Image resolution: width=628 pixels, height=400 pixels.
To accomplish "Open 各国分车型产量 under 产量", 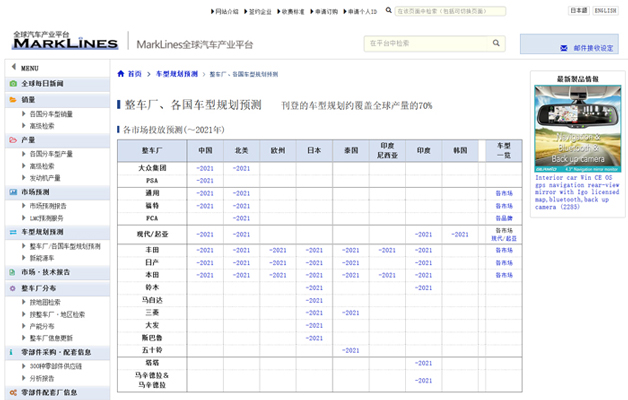I will pos(51,154).
